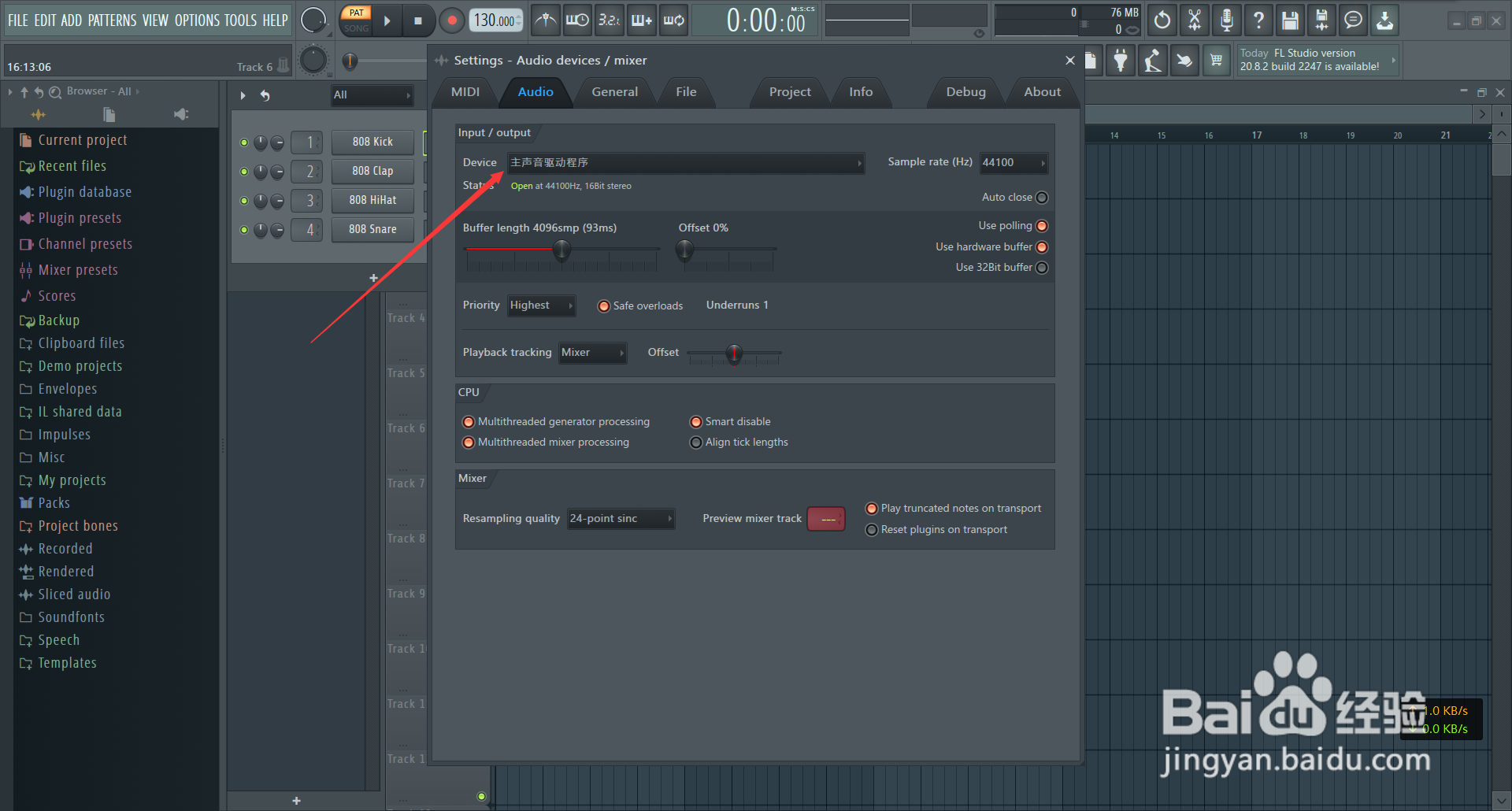The height and width of the screenshot is (811, 1512).
Task: Open channel rack All filter dropdown
Action: [372, 95]
